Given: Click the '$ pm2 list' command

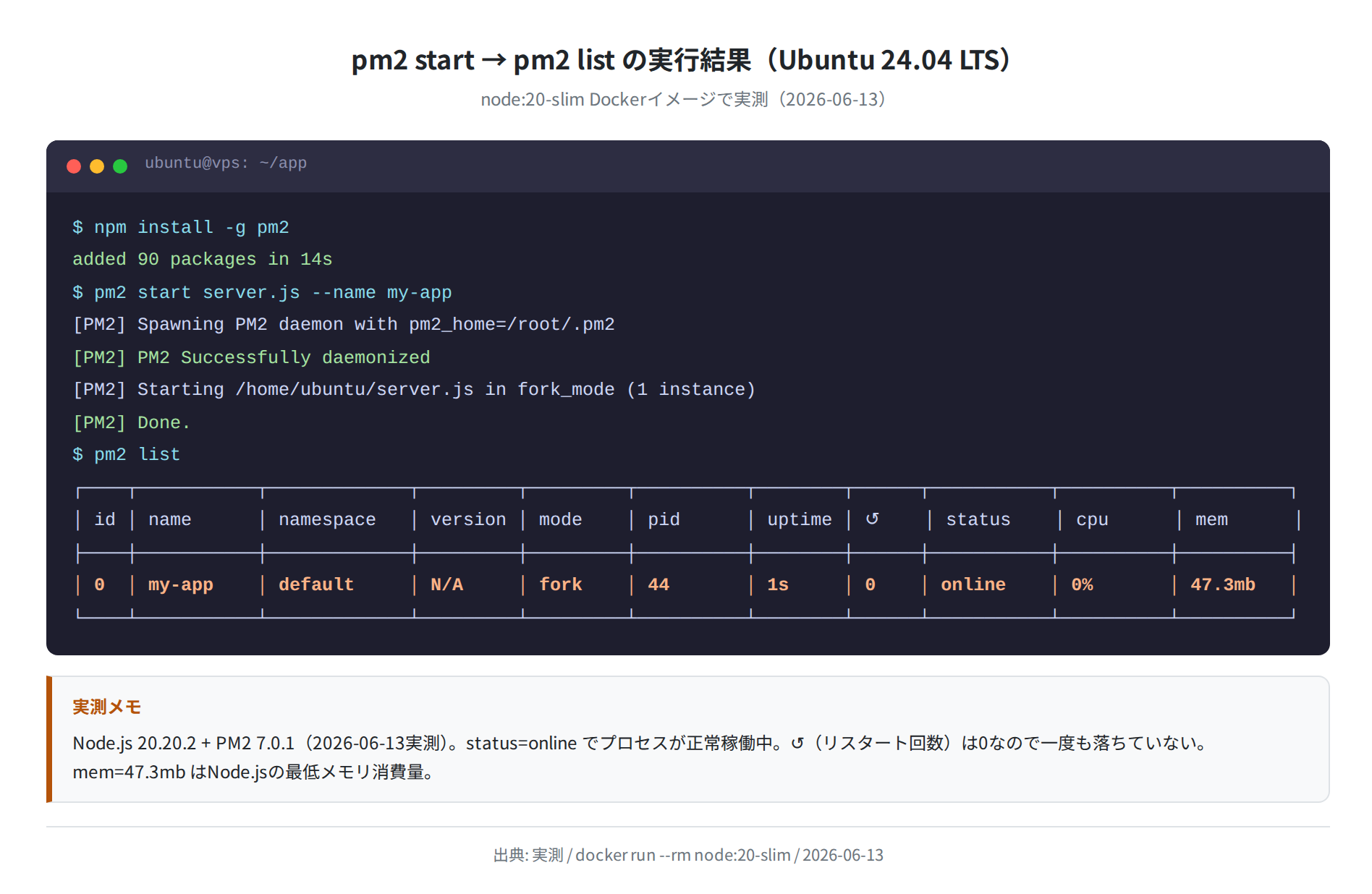Looking at the screenshot, I should click(127, 455).
